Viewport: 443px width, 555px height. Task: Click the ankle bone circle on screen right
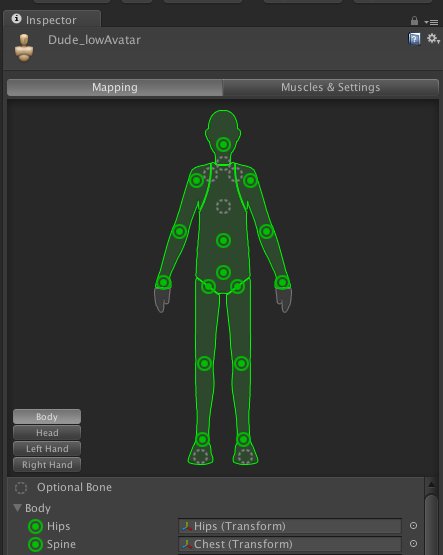pos(243,440)
